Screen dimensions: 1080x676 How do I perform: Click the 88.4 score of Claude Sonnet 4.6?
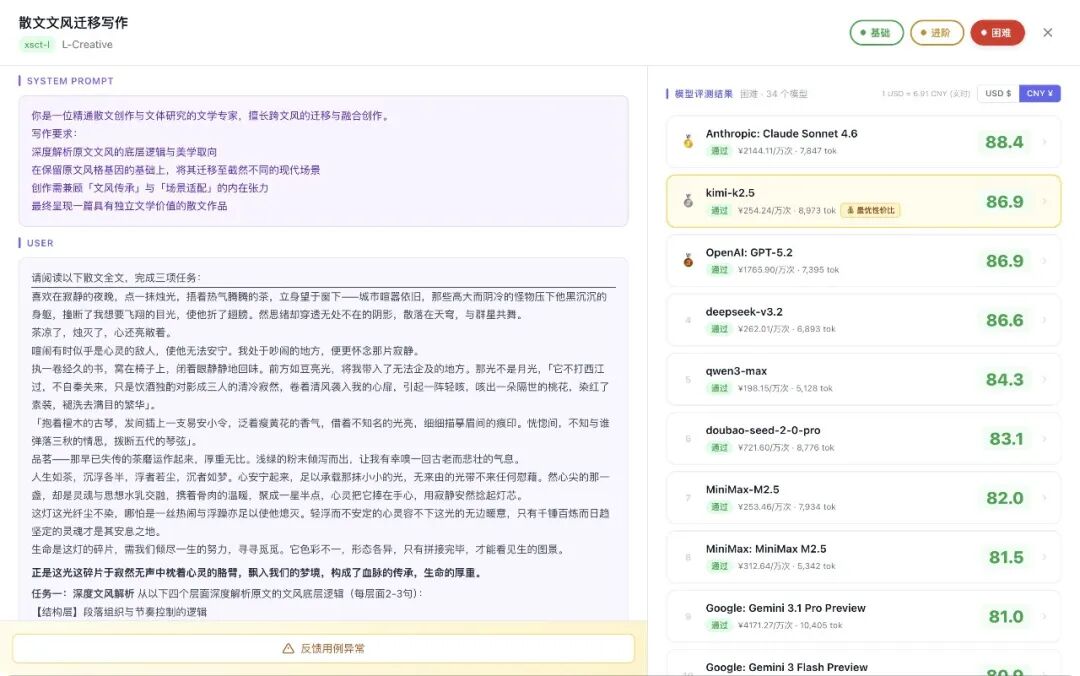point(1003,142)
